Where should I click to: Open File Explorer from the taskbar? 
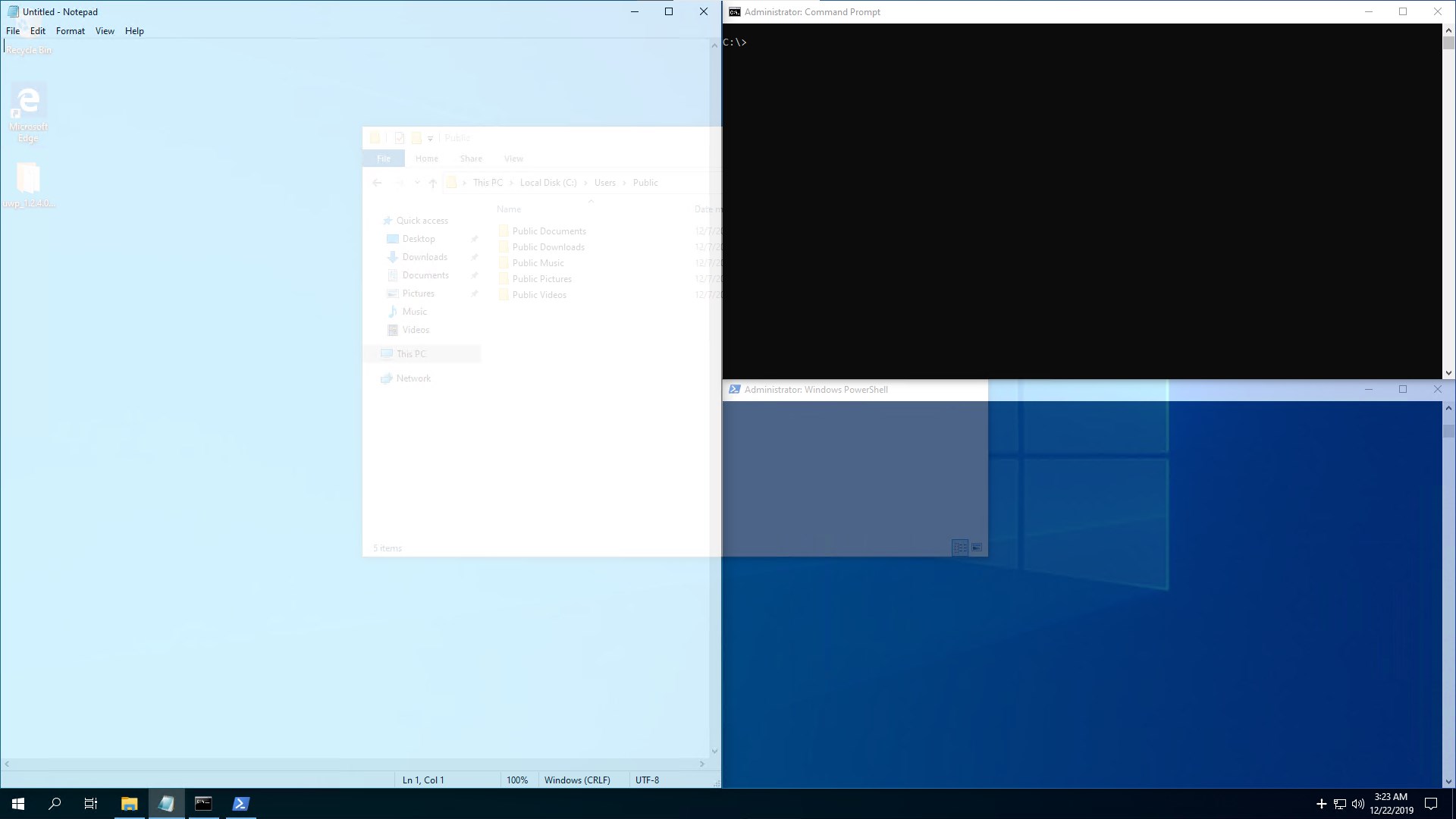click(x=129, y=804)
